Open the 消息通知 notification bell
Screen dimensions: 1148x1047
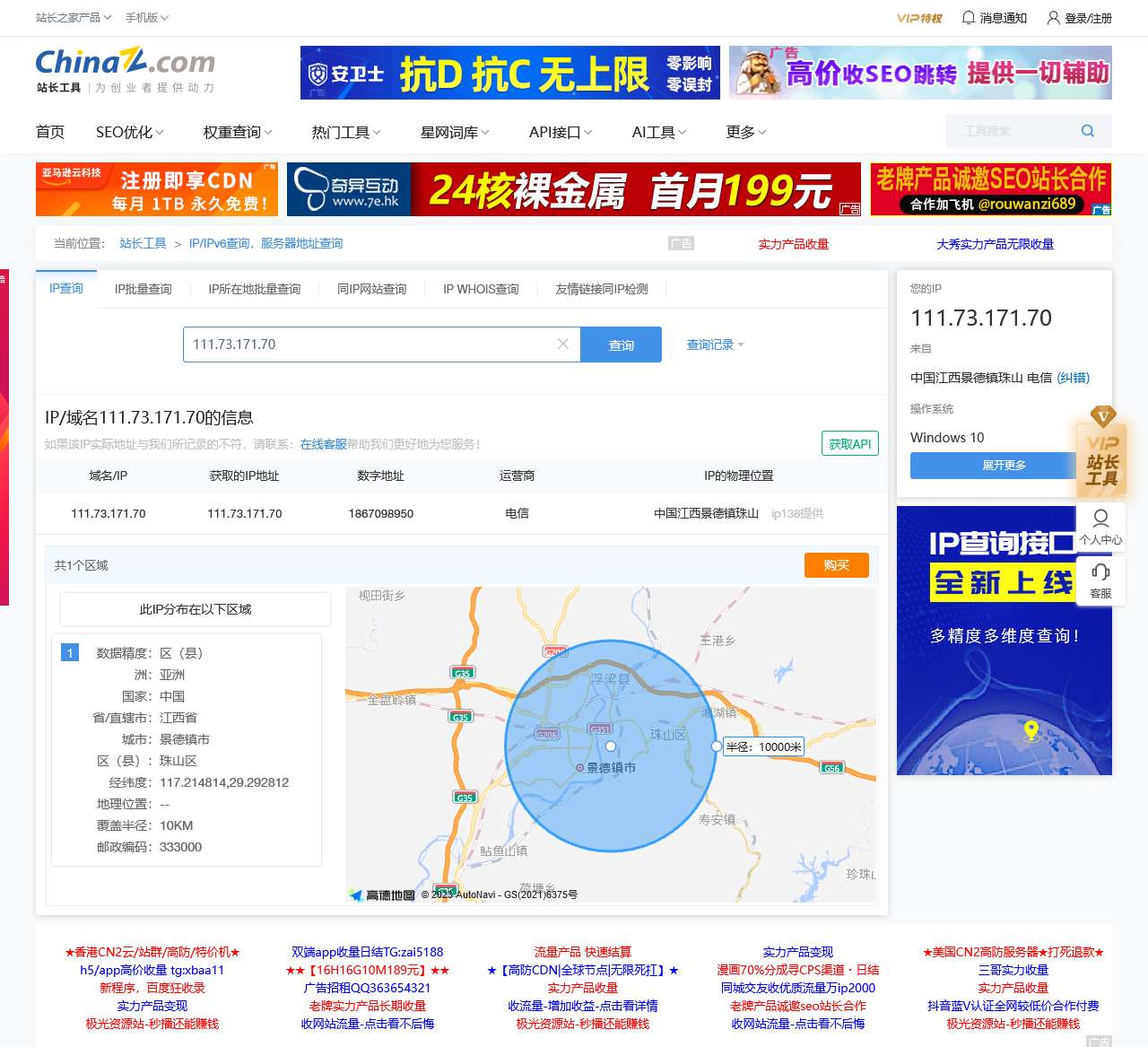(x=968, y=18)
